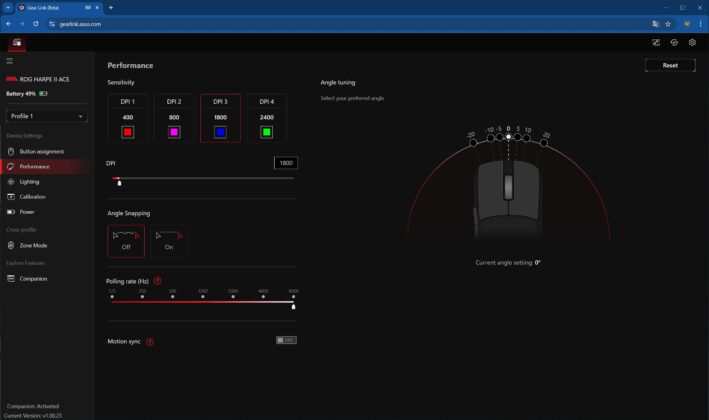This screenshot has width=709, height=420.
Task: Click the green DPI 4 color swatch
Action: (x=266, y=132)
